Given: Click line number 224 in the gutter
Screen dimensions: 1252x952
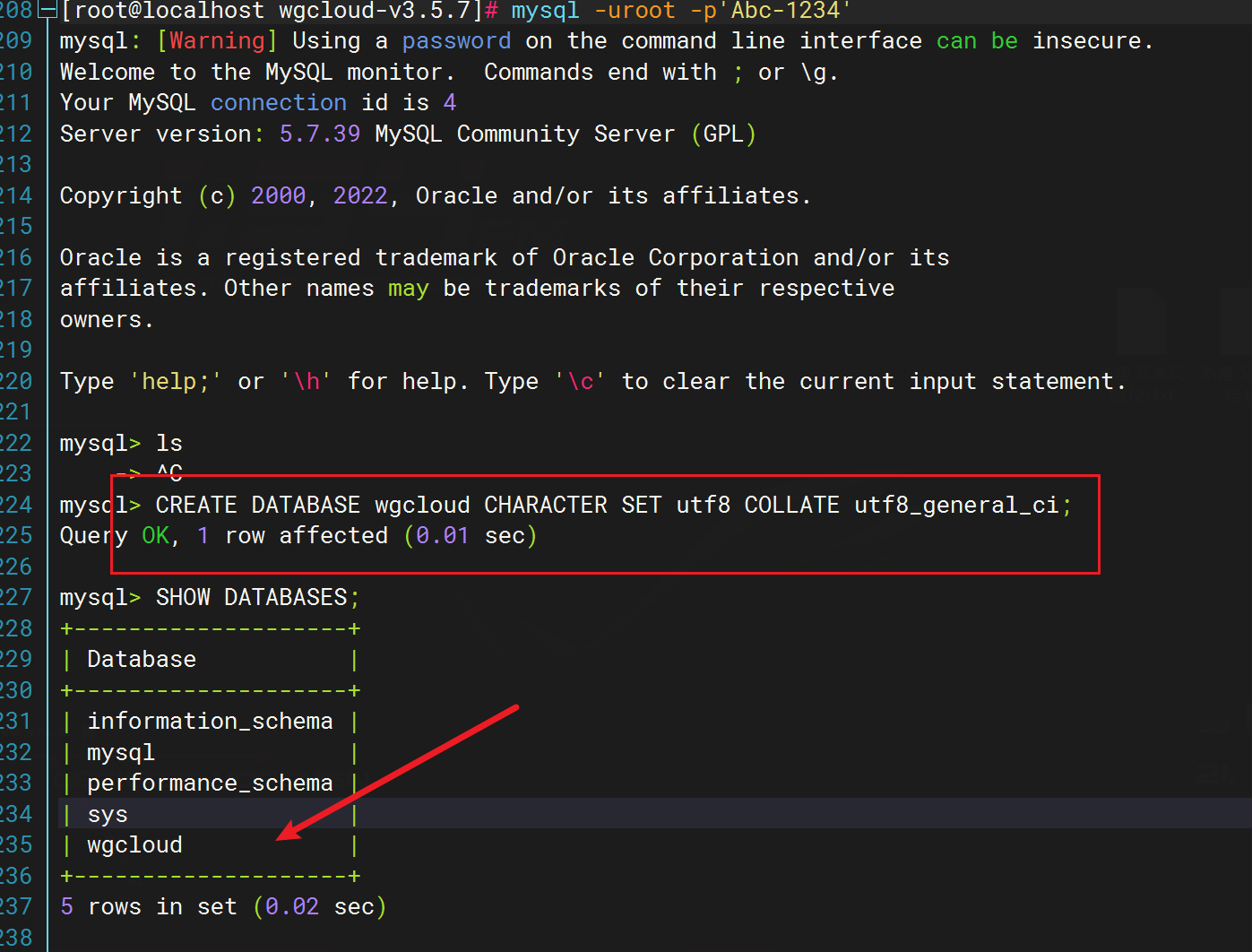Looking at the screenshot, I should (x=16, y=506).
